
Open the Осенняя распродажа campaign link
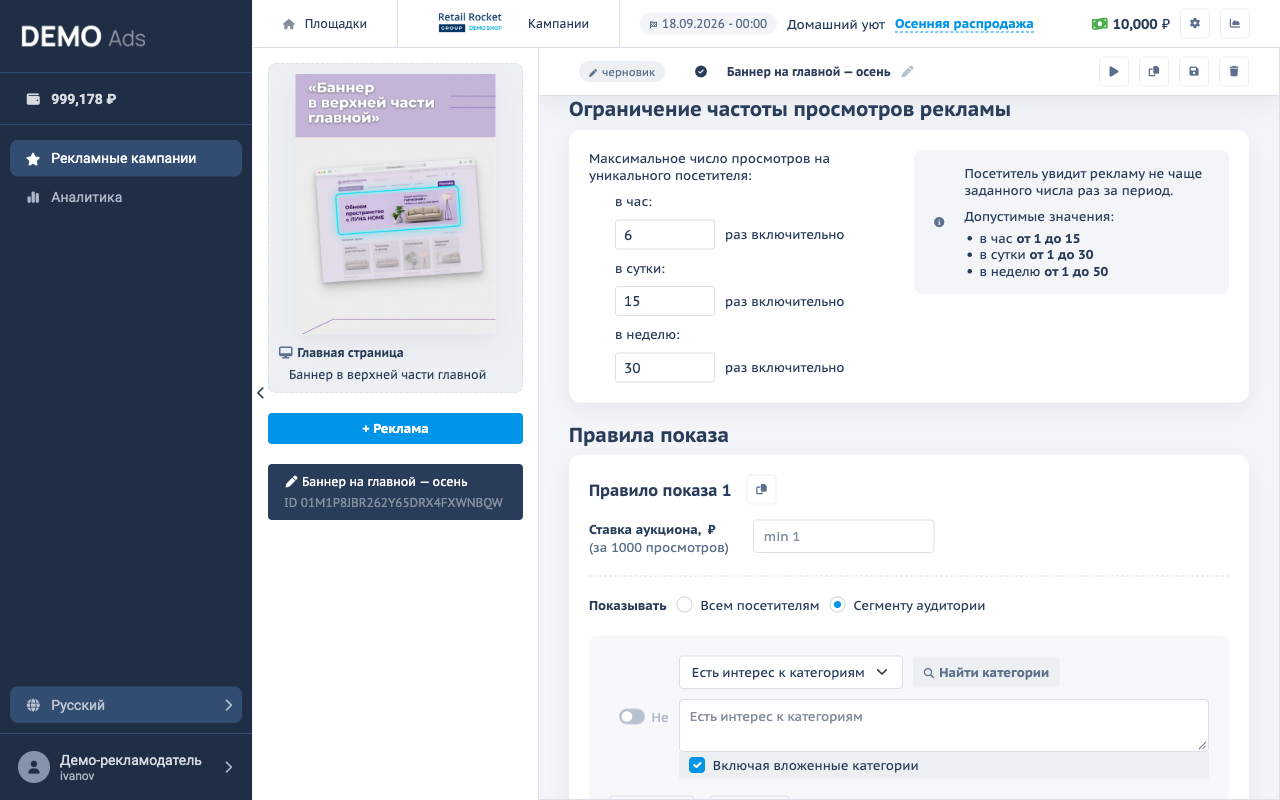pyautogui.click(x=964, y=24)
